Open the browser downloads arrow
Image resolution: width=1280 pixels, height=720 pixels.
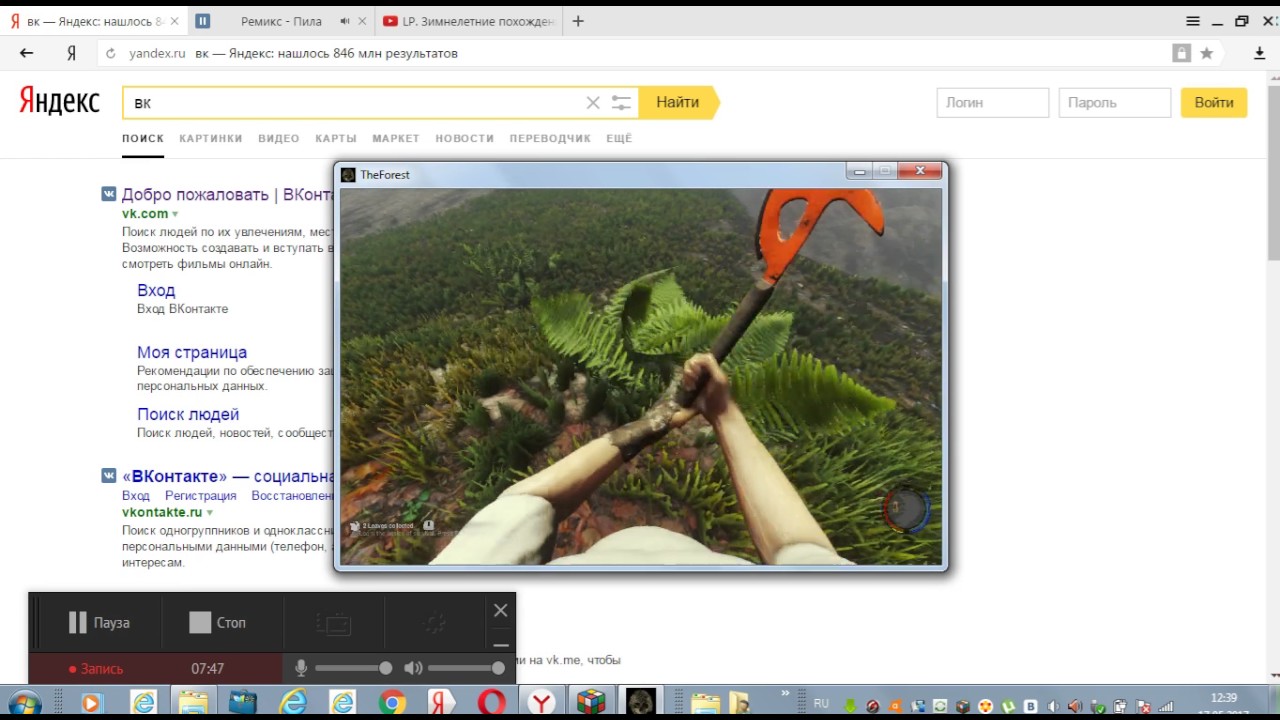(1260, 53)
